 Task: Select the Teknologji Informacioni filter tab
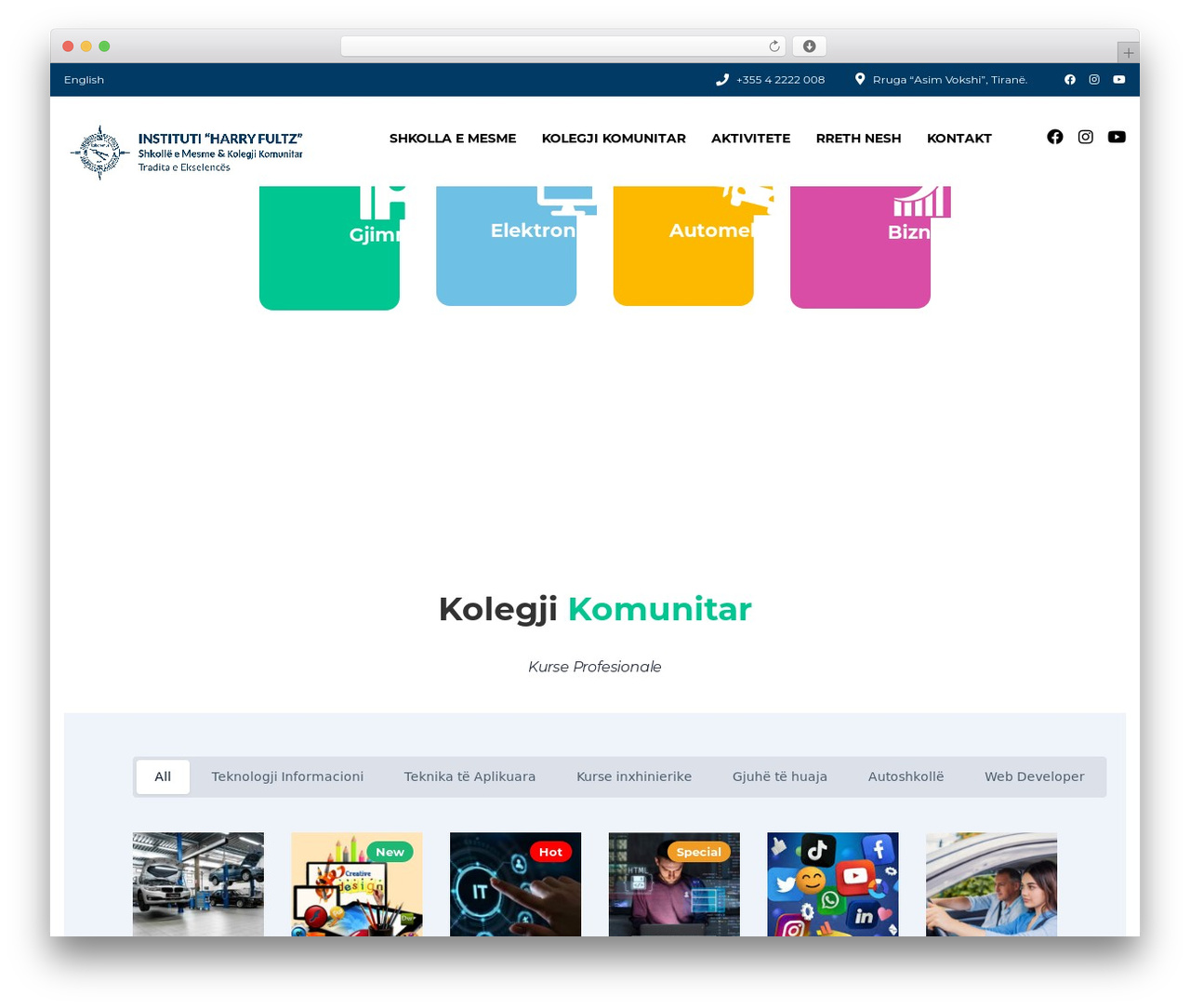pyautogui.click(x=287, y=776)
